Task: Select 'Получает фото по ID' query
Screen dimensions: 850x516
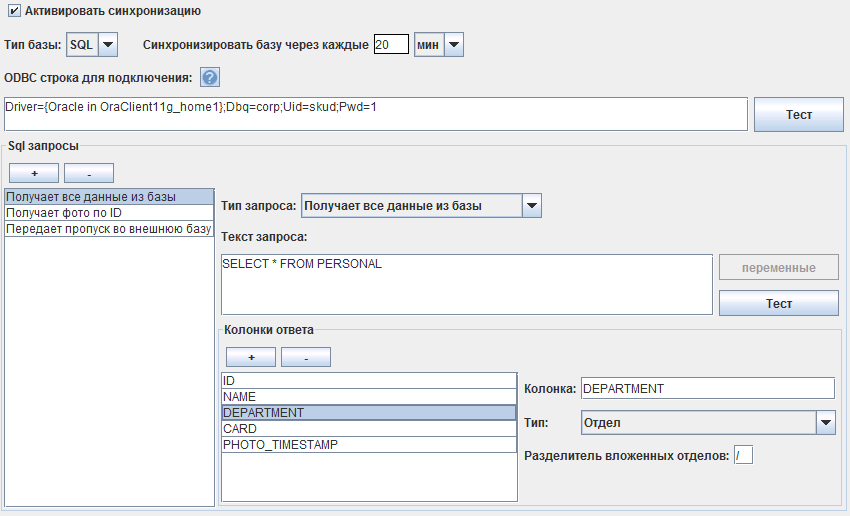Action: pyautogui.click(x=109, y=213)
